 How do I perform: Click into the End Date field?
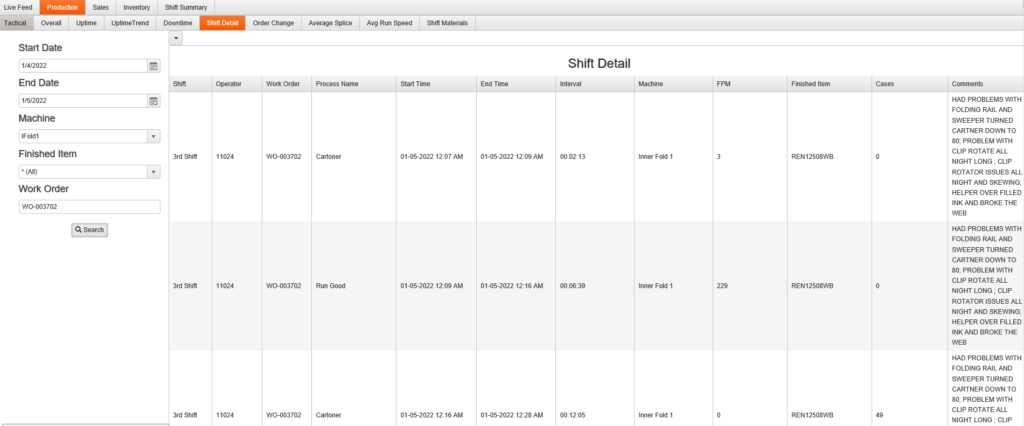pos(83,101)
